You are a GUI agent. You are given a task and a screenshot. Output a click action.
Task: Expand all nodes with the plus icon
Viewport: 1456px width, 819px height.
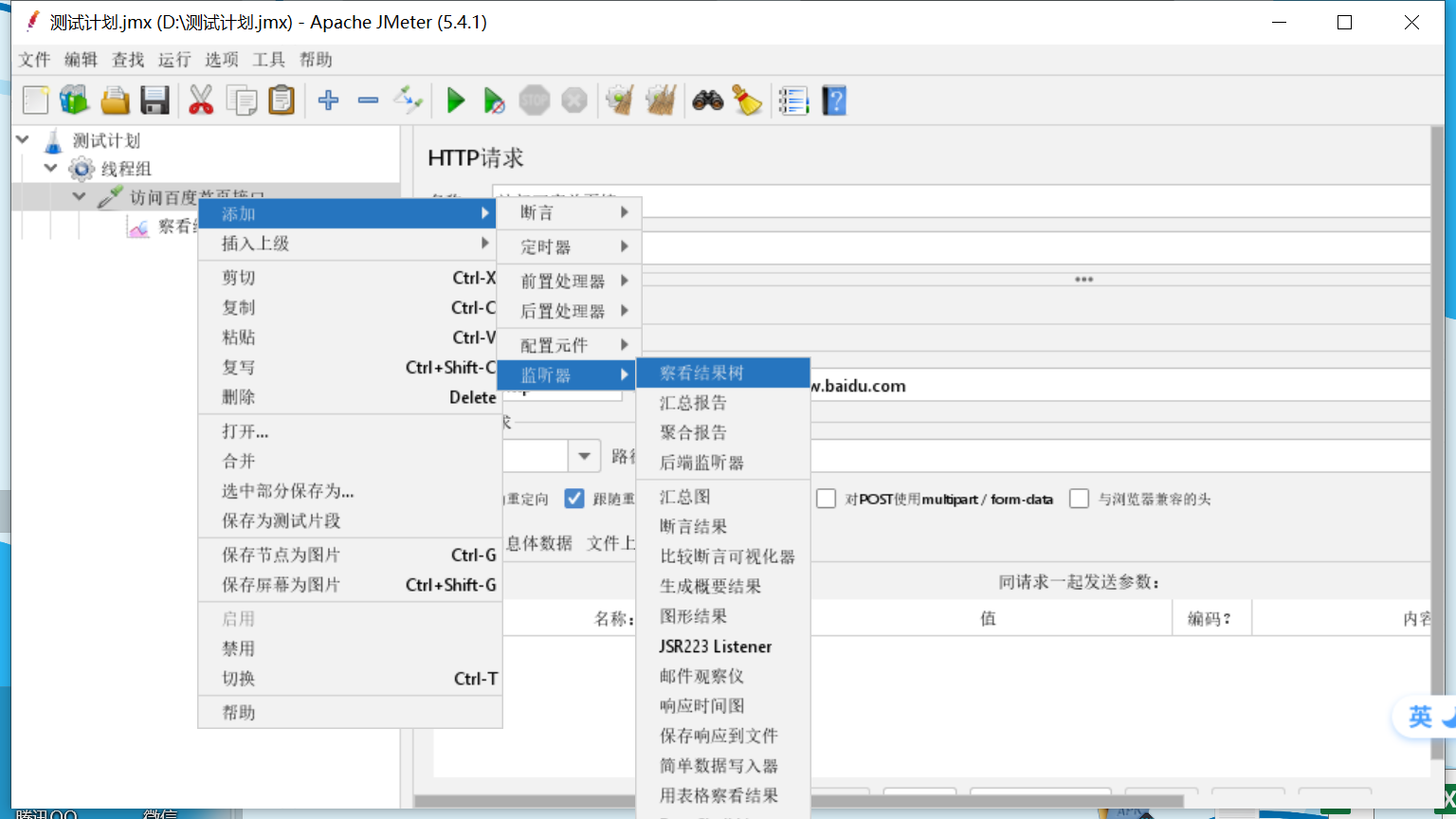pyautogui.click(x=329, y=100)
